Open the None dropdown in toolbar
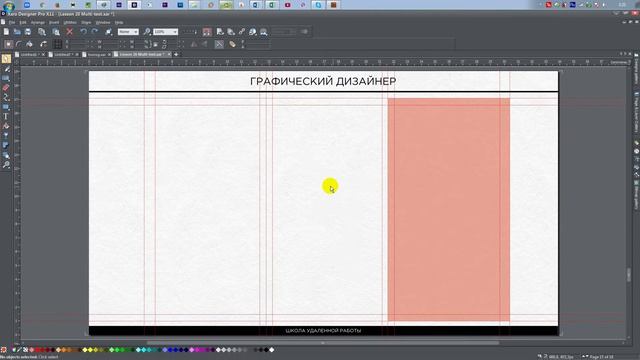This screenshot has width=640, height=360. [x=128, y=32]
